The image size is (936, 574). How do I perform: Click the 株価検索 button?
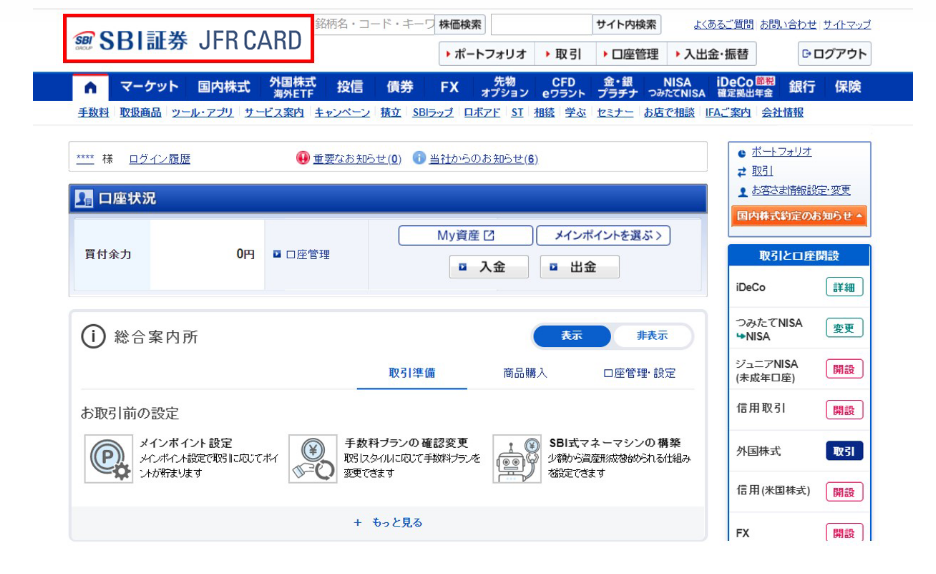[x=460, y=24]
